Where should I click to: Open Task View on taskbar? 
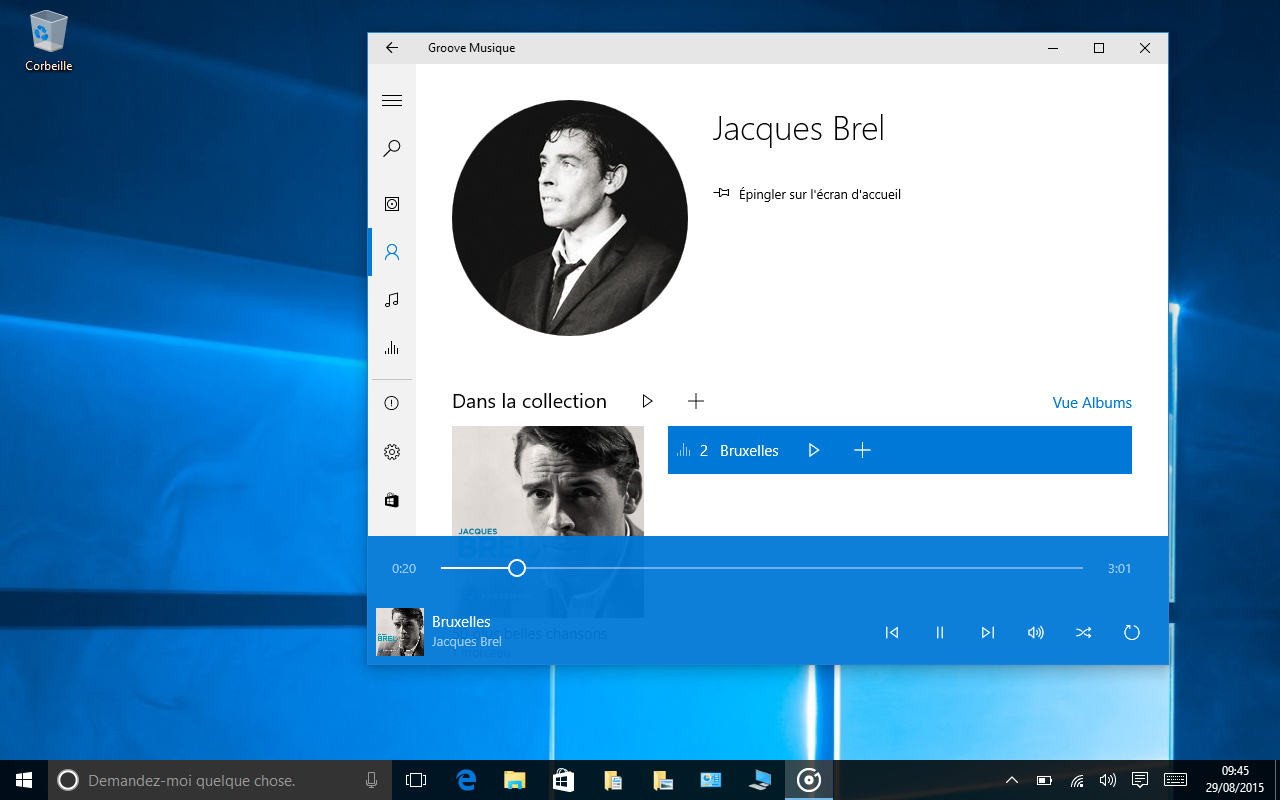[x=416, y=780]
